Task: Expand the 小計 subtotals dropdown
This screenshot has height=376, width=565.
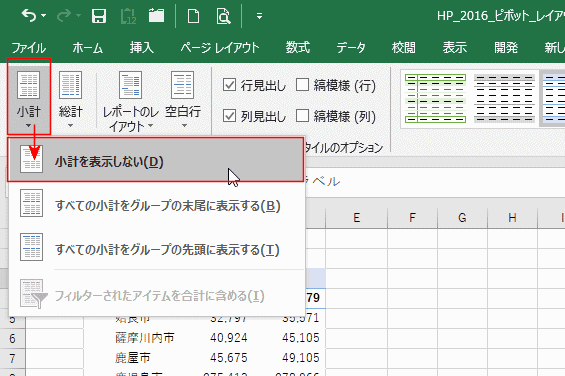Action: 28,97
